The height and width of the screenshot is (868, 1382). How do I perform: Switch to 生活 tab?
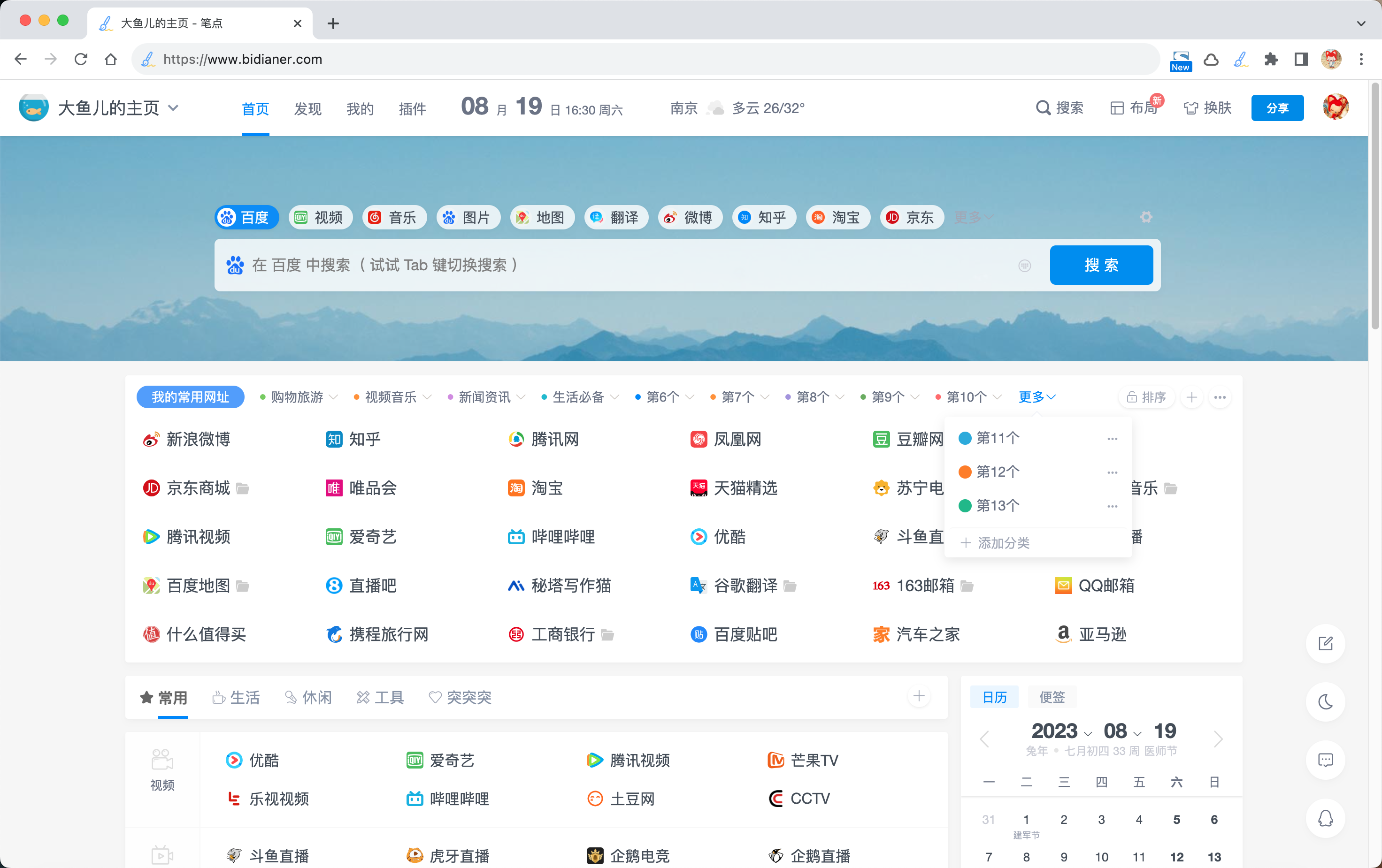pos(236,698)
